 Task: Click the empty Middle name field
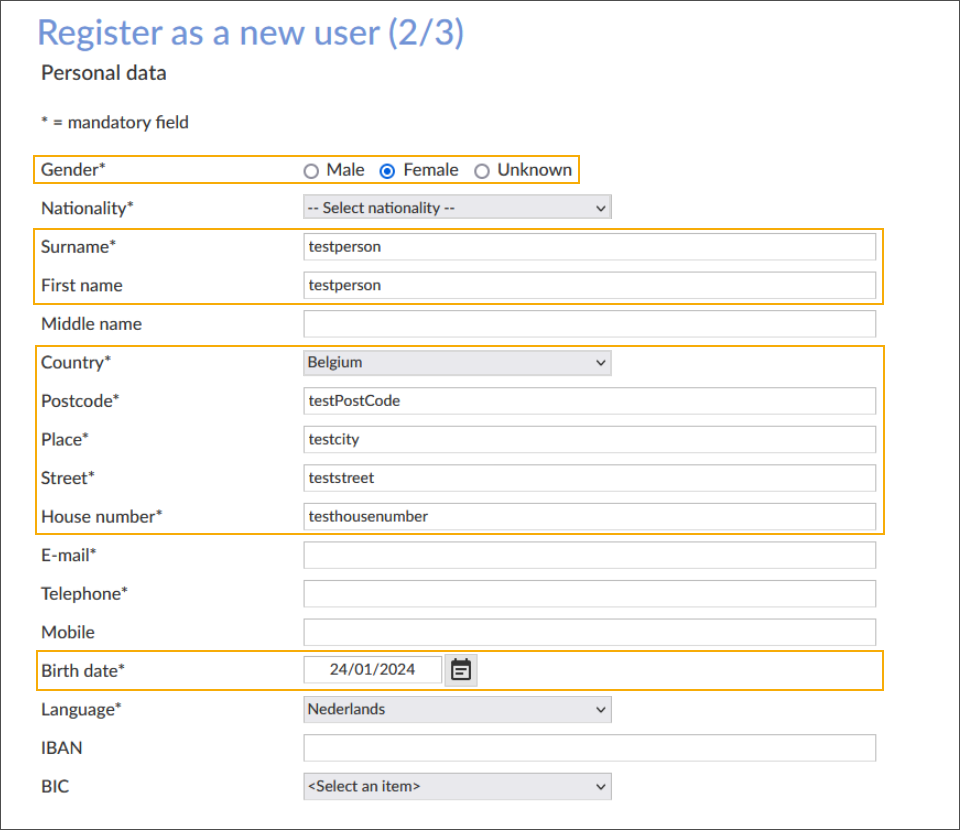pos(589,324)
